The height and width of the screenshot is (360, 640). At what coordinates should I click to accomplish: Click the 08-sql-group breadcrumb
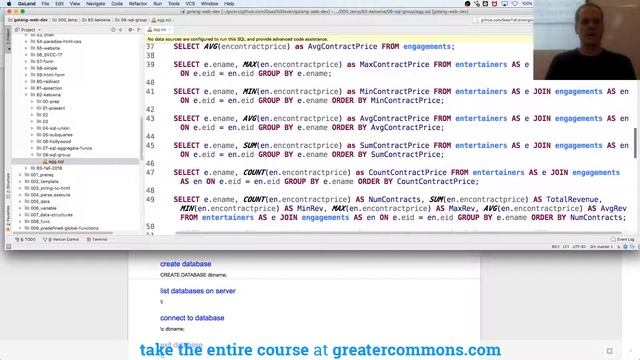tap(131, 20)
